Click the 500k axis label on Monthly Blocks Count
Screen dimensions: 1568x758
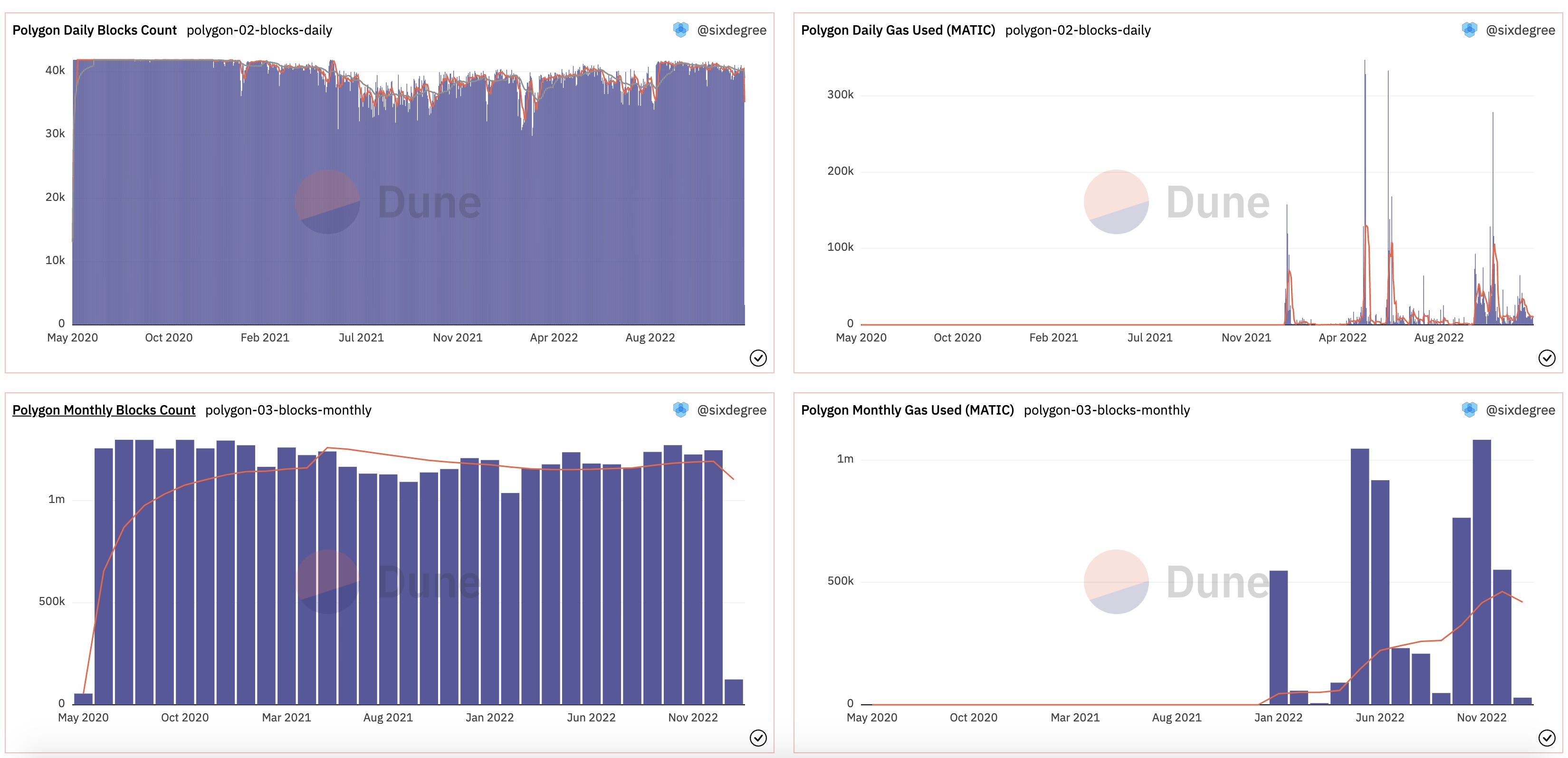(52, 601)
